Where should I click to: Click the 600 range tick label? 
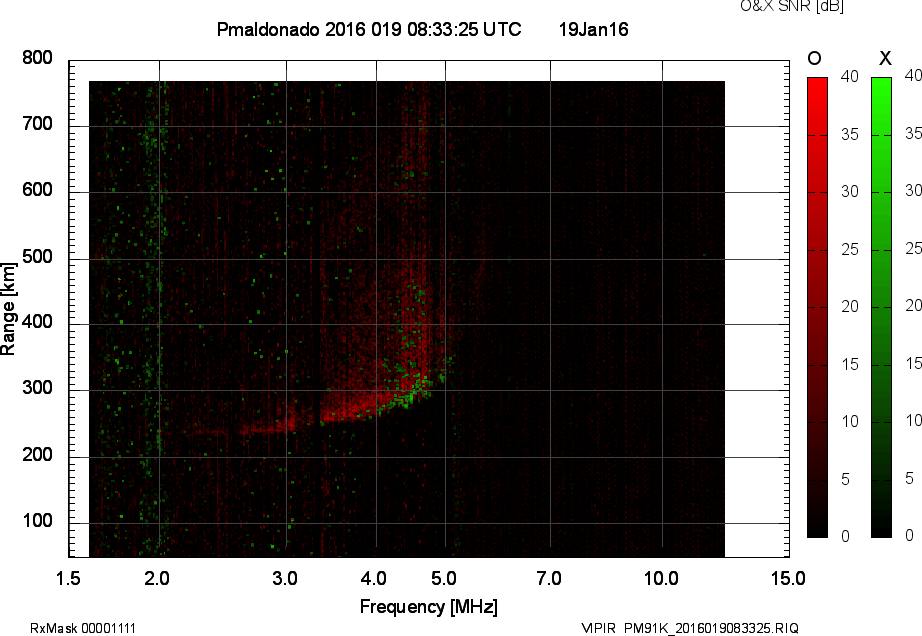[38, 190]
